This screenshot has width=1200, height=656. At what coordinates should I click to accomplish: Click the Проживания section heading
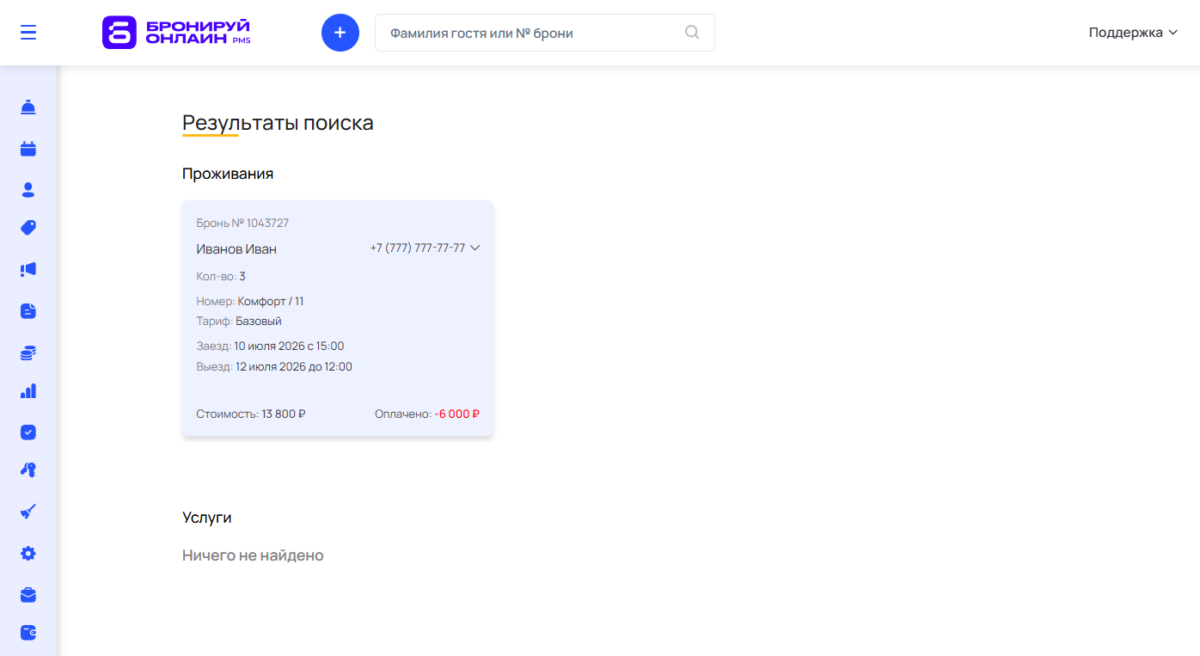(228, 174)
